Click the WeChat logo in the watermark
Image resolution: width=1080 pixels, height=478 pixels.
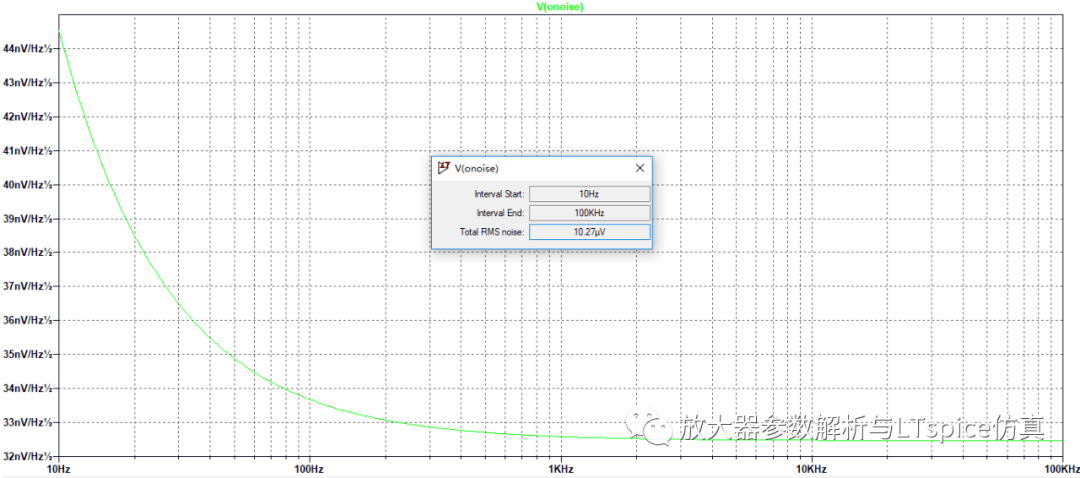tap(657, 429)
